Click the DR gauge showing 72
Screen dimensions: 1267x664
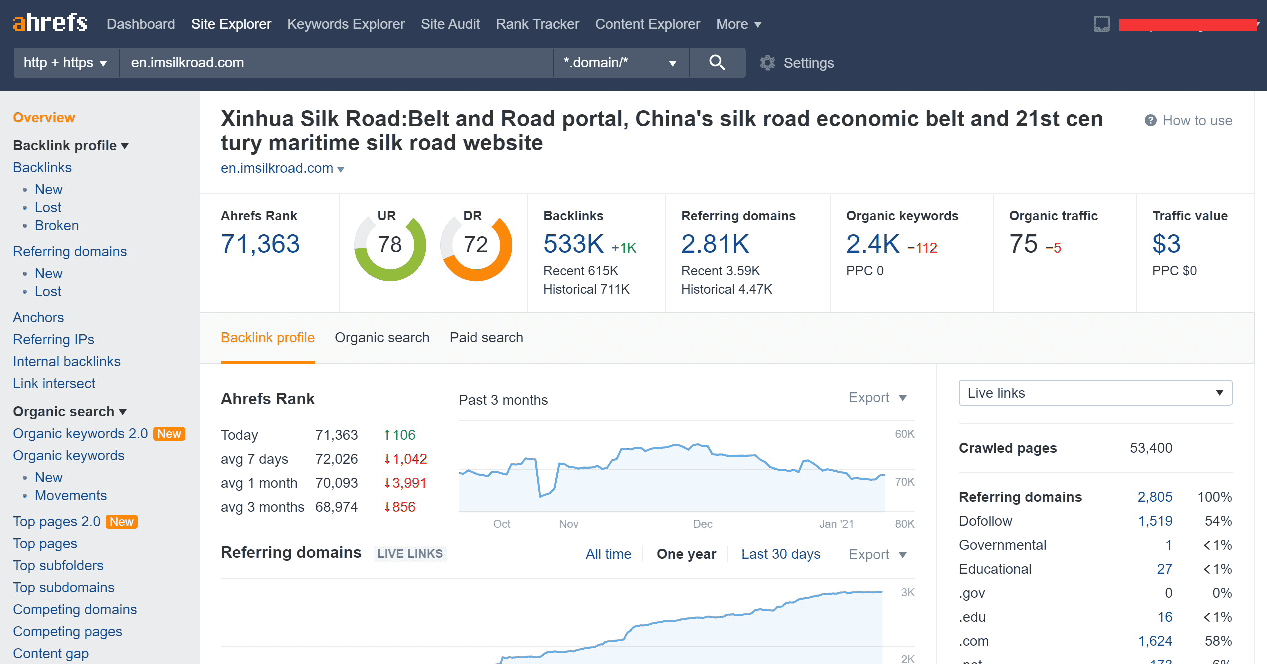point(477,243)
